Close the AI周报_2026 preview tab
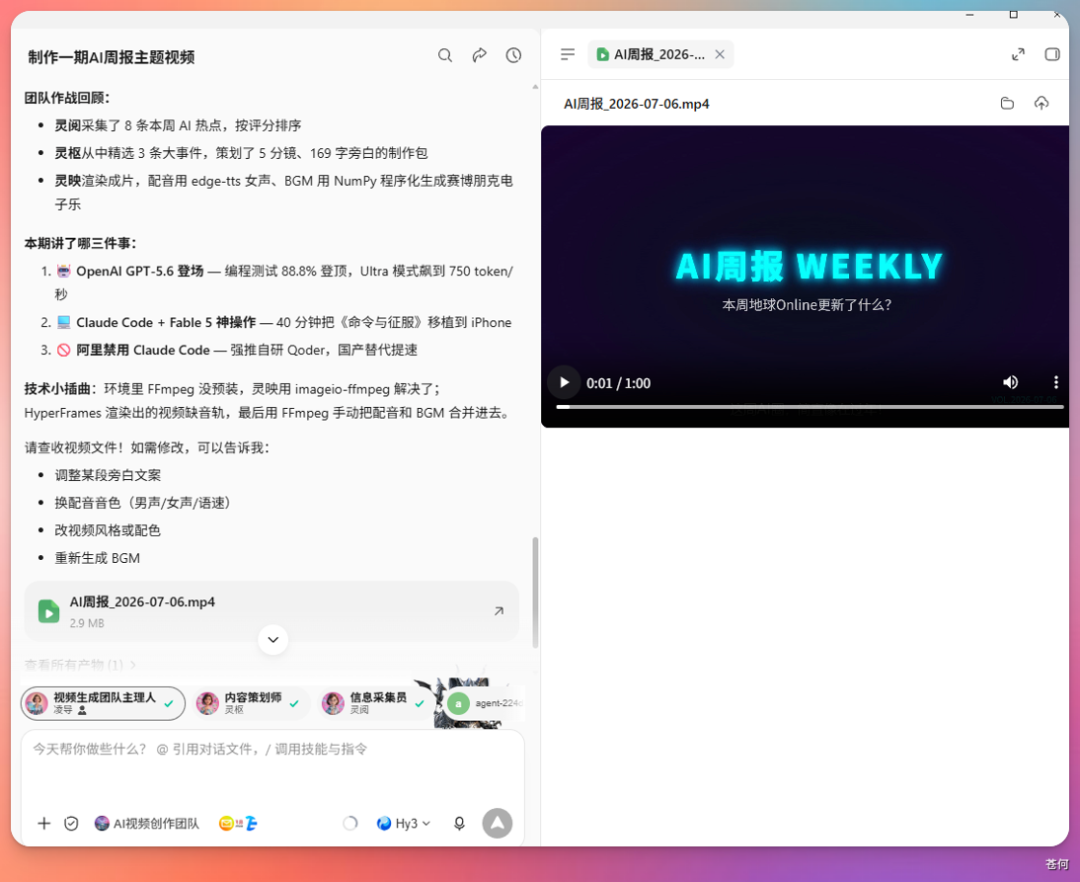The image size is (1080, 882). pyautogui.click(x=720, y=54)
